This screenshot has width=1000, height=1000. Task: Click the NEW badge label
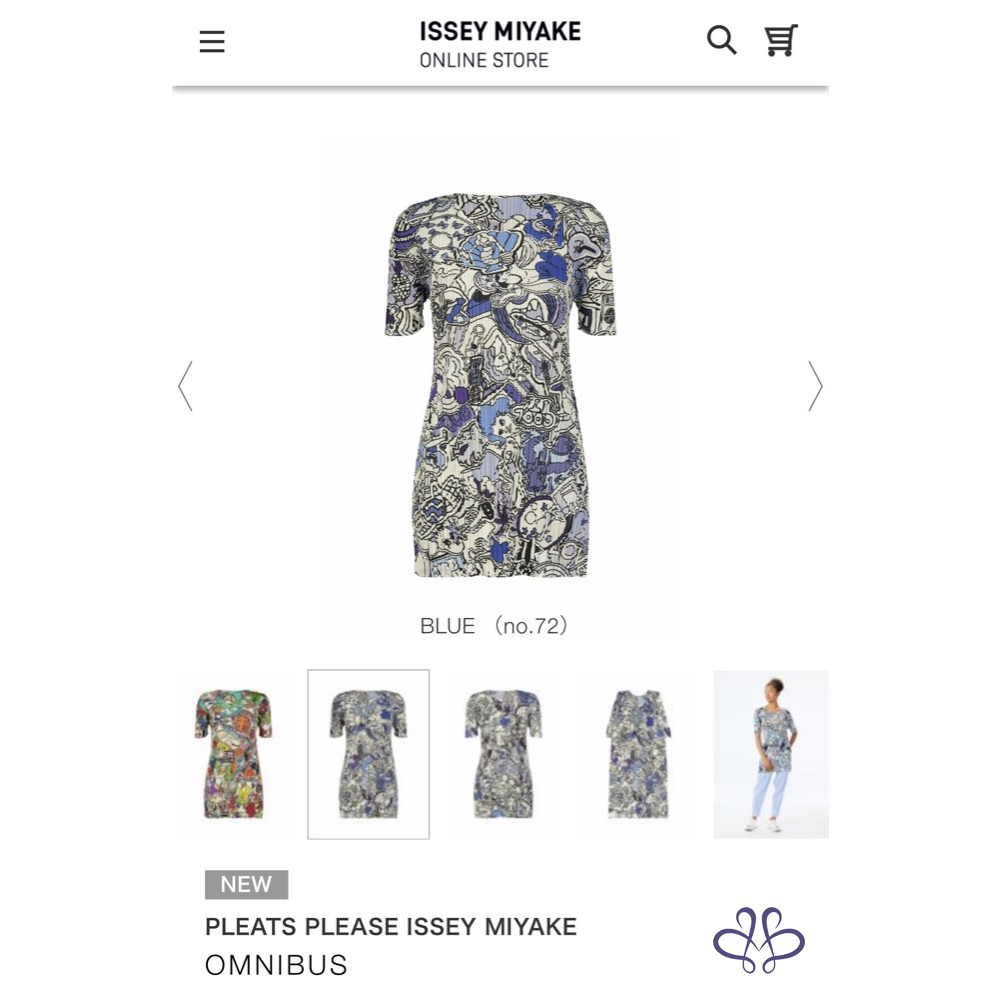[246, 885]
